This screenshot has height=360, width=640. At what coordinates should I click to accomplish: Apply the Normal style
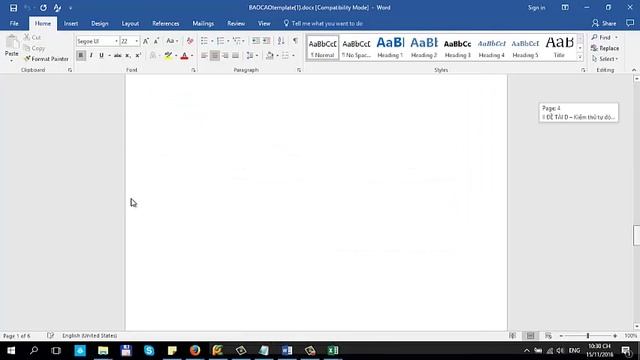click(x=322, y=48)
